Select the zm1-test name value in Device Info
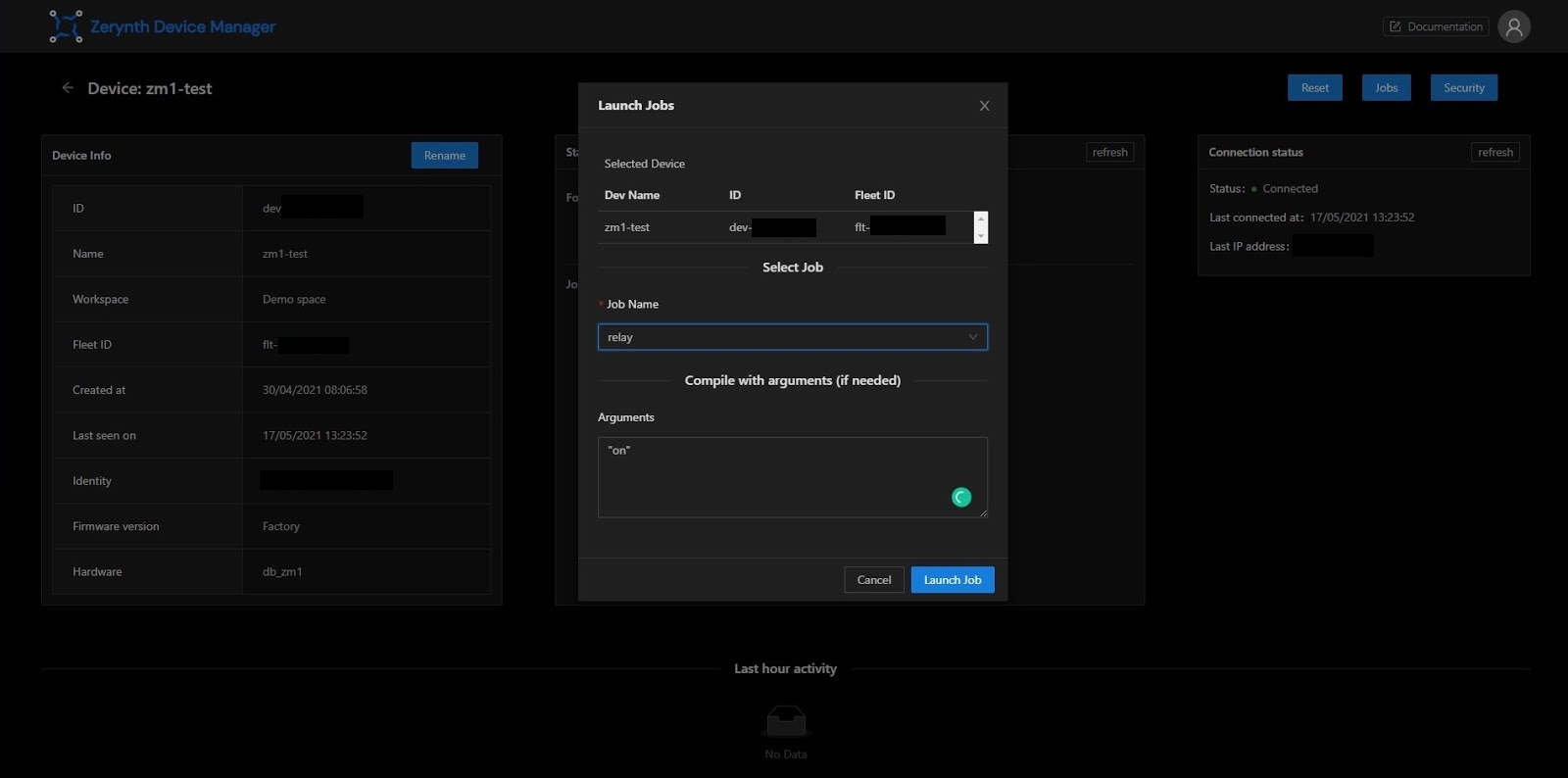 point(285,254)
